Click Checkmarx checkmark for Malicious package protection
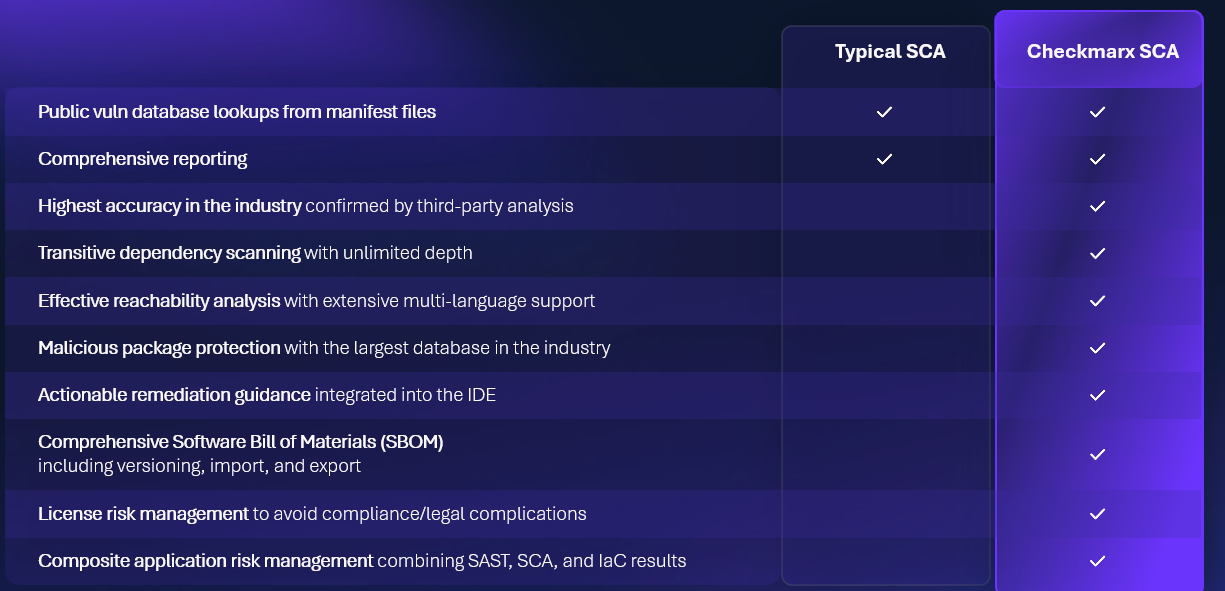1225x591 pixels. [x=1097, y=348]
